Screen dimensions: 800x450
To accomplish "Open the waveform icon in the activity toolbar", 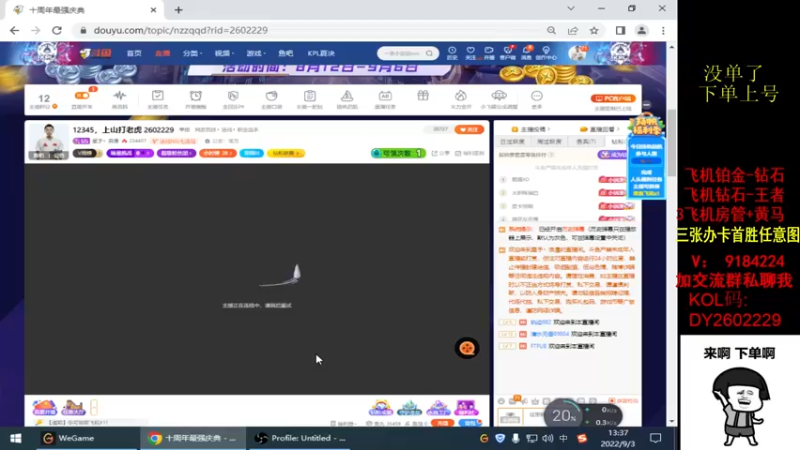I will tap(119, 98).
